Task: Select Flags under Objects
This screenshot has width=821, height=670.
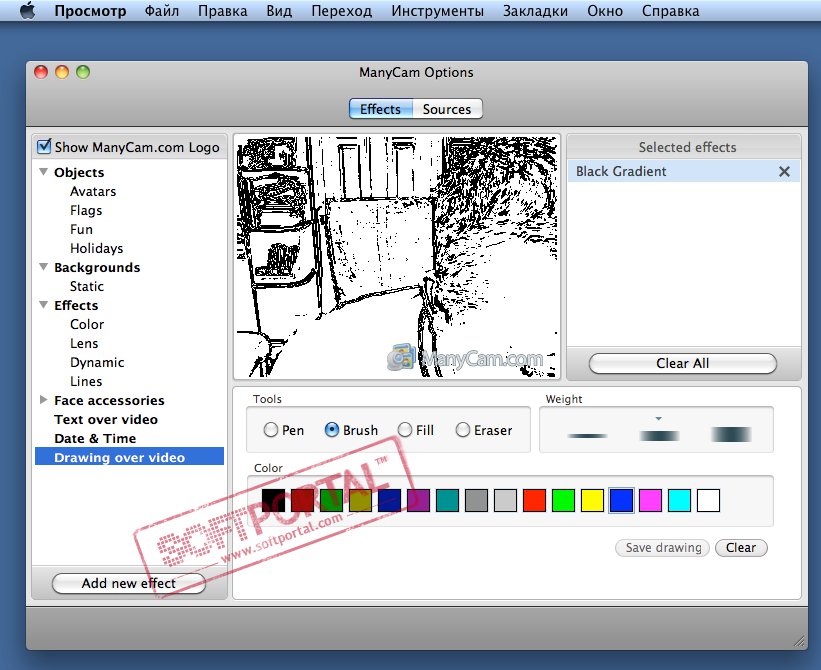Action: pyautogui.click(x=86, y=210)
